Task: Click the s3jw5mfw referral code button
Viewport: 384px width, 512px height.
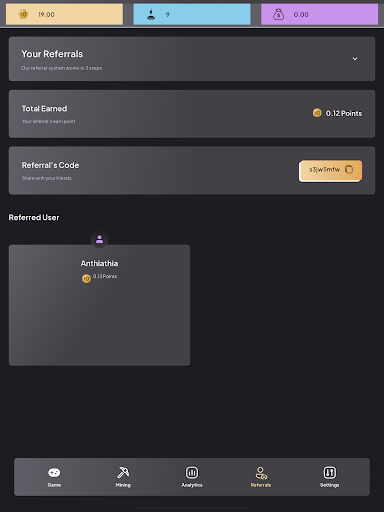Action: point(330,170)
